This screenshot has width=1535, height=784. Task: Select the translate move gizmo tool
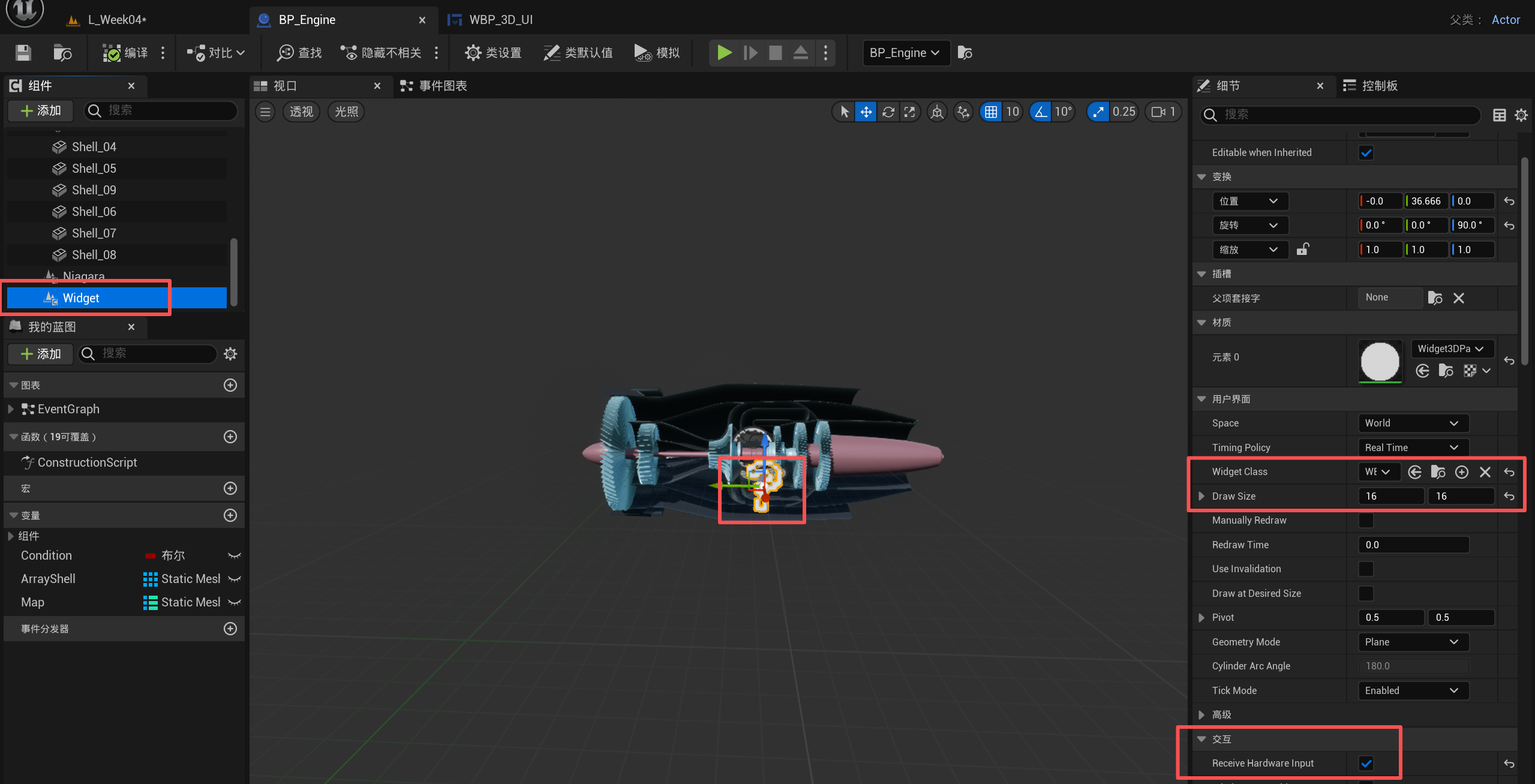coord(866,112)
